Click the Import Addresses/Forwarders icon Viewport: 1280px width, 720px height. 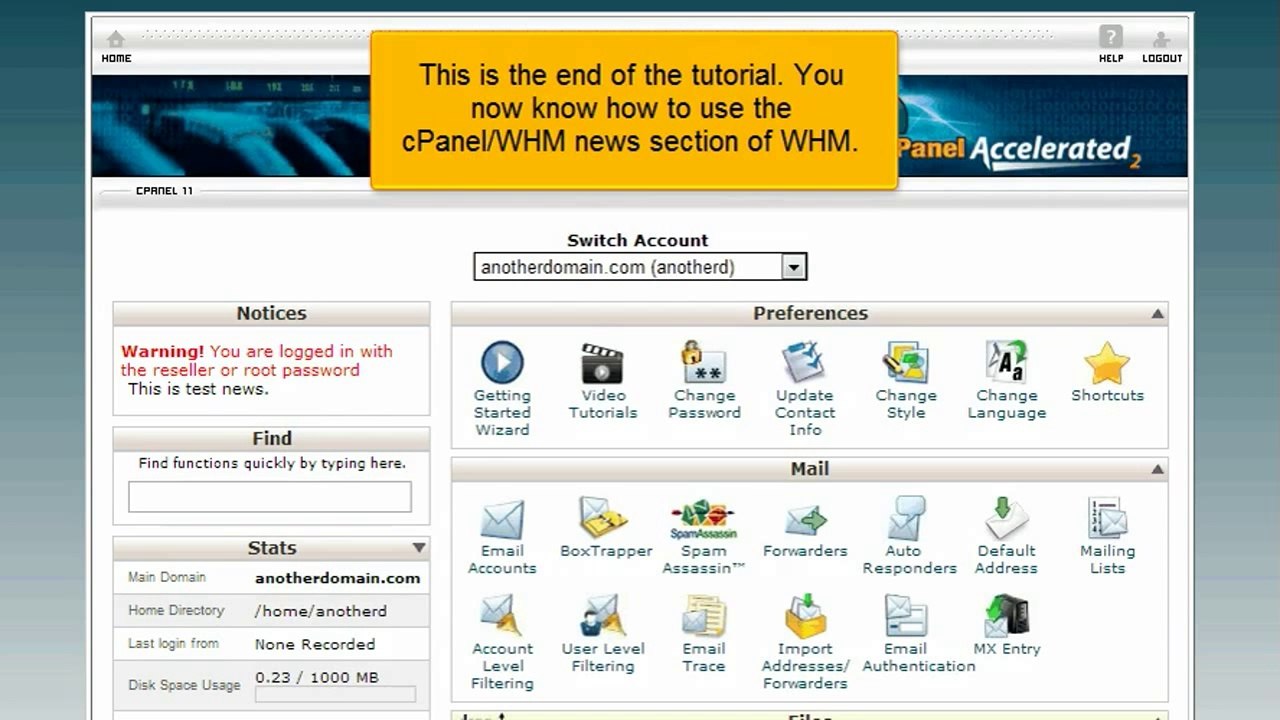805,616
